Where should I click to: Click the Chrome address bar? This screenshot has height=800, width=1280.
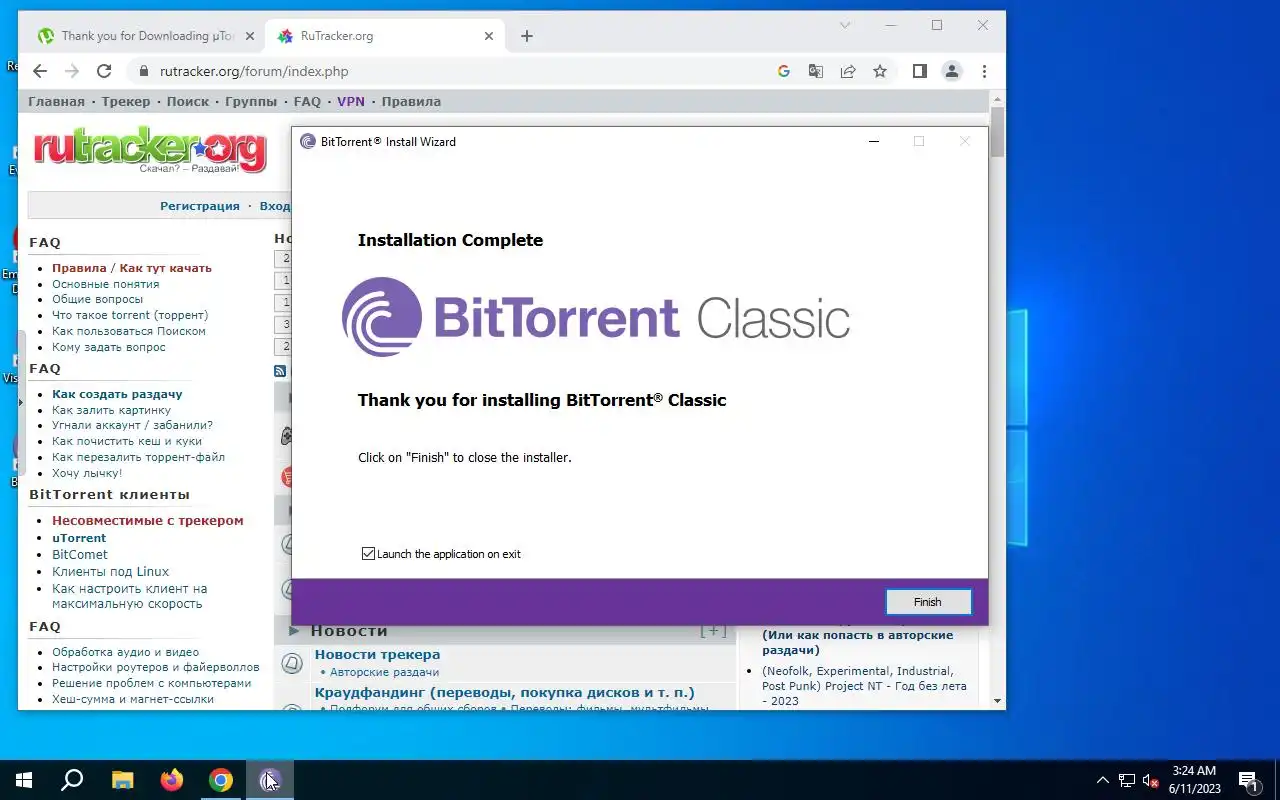450,71
